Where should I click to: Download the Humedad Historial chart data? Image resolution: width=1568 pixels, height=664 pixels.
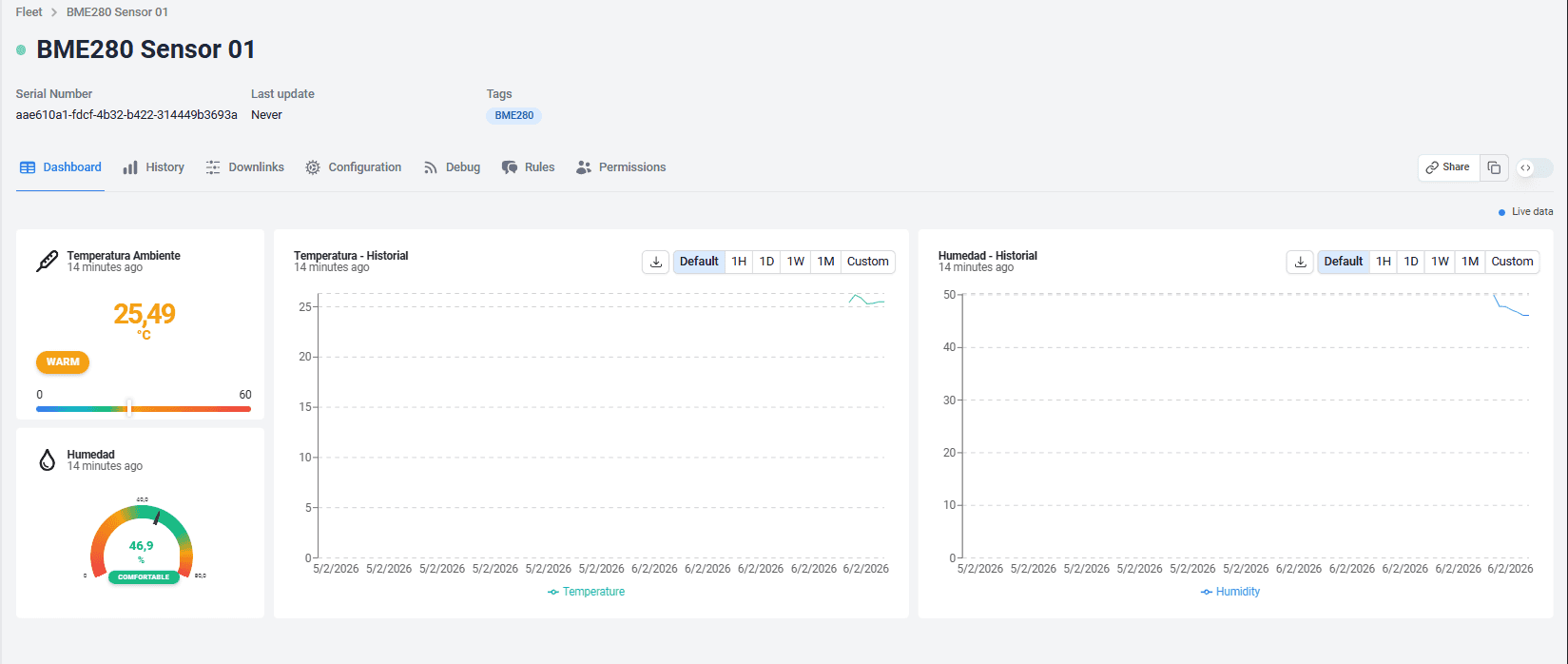(1300, 262)
